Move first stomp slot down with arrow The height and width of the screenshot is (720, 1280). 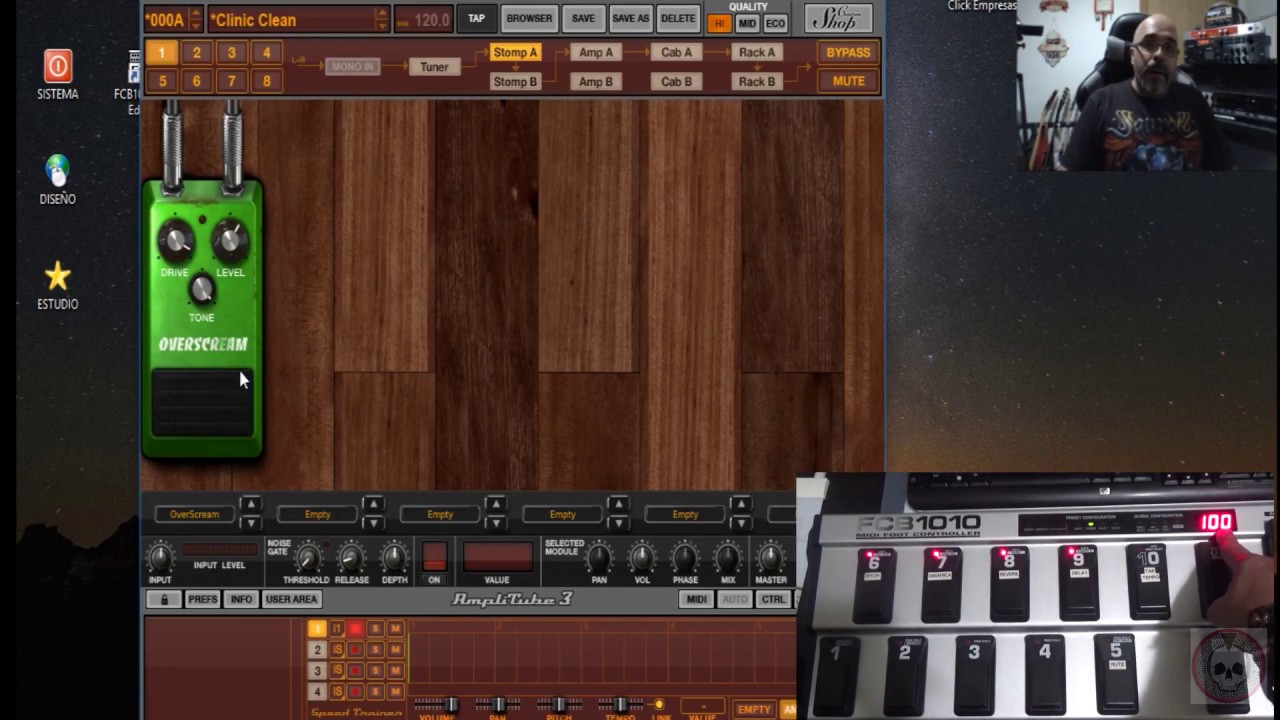click(x=250, y=522)
